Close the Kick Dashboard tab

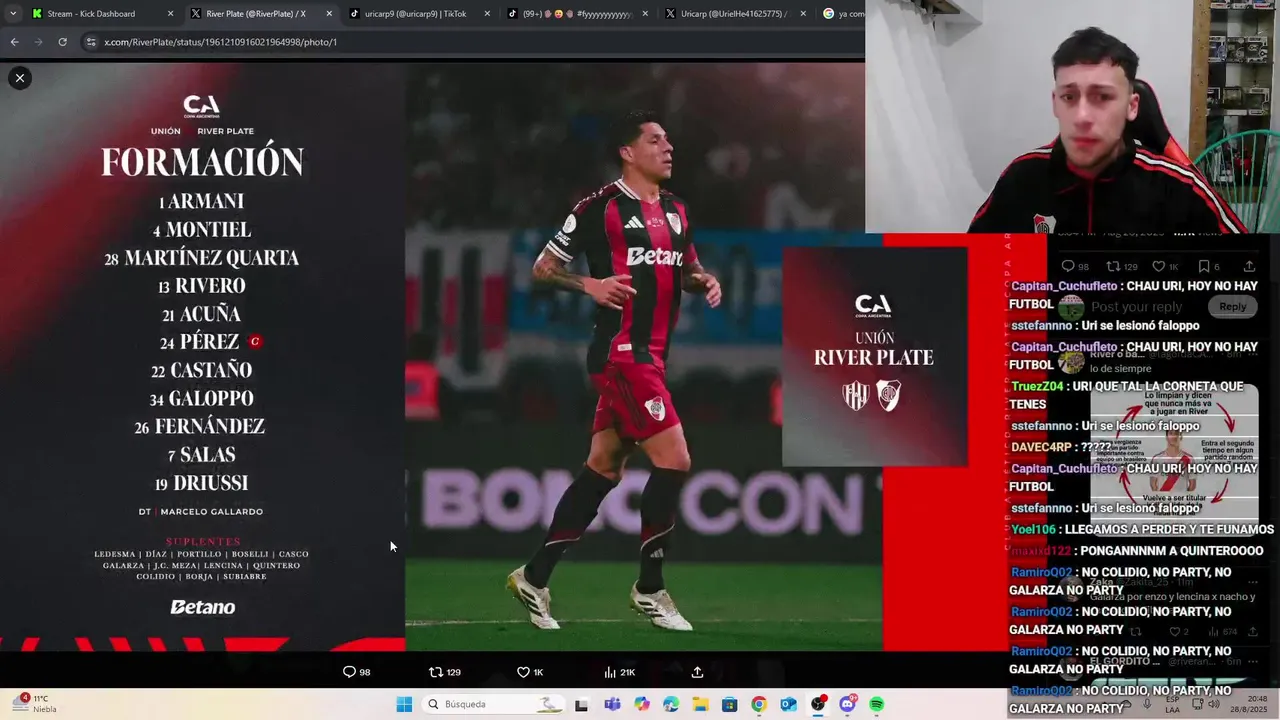(170, 14)
